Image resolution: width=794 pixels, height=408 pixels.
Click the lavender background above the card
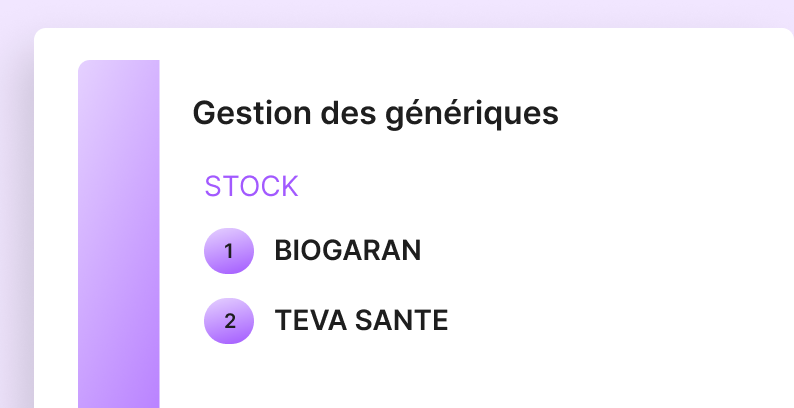pyautogui.click(x=400, y=13)
